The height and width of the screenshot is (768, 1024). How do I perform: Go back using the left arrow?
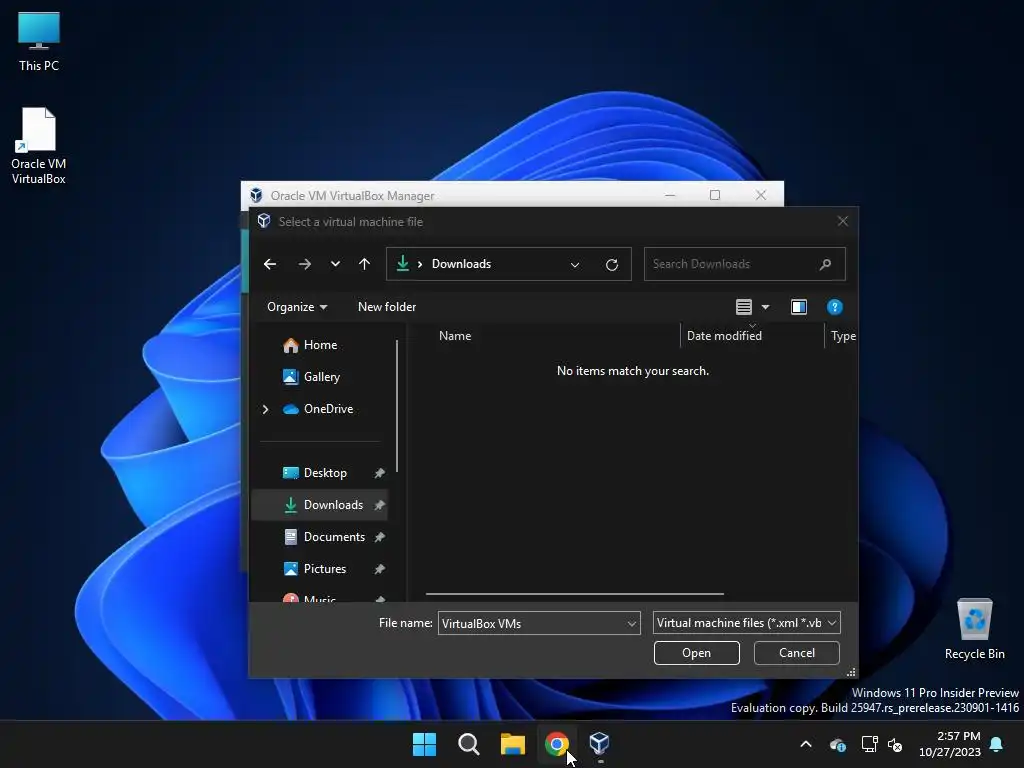pyautogui.click(x=270, y=264)
